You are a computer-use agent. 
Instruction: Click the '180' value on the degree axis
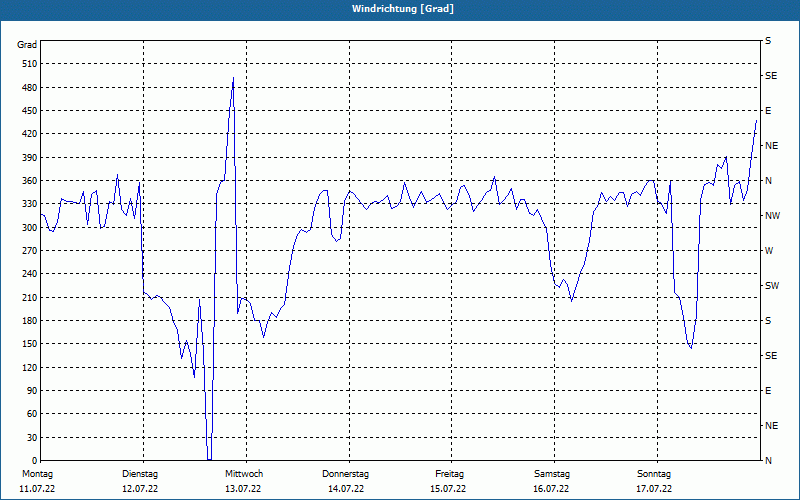pos(30,321)
